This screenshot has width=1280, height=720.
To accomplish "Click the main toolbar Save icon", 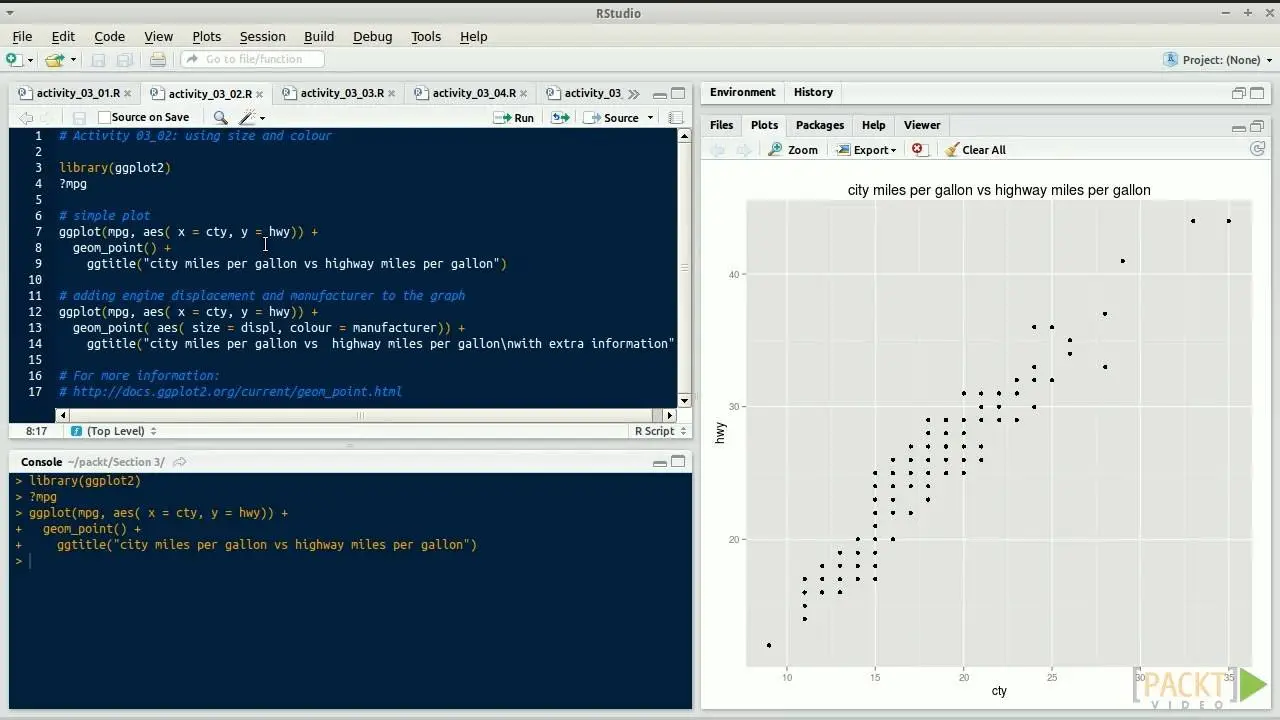I will tap(98, 60).
